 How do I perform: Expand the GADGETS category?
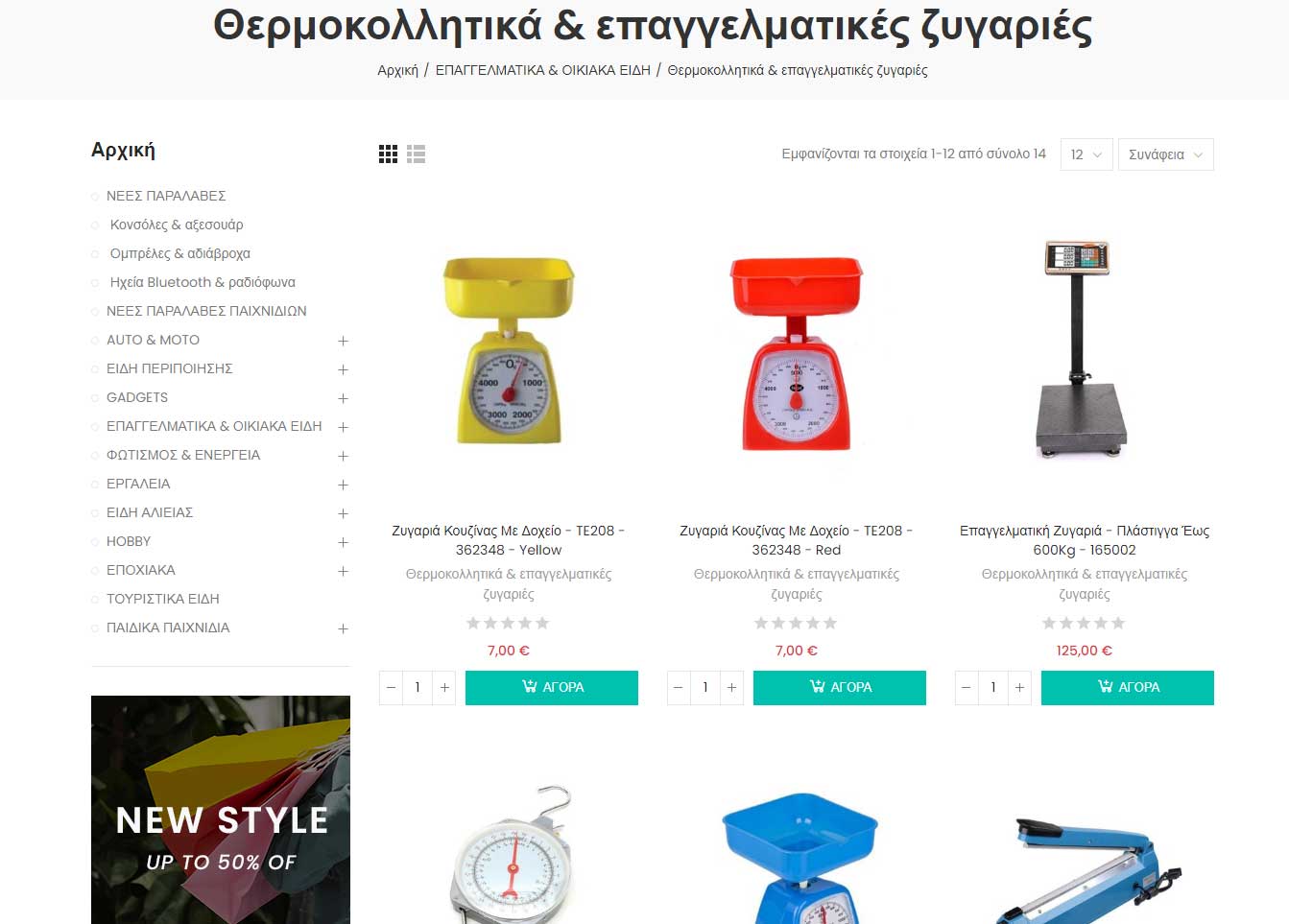coord(343,398)
